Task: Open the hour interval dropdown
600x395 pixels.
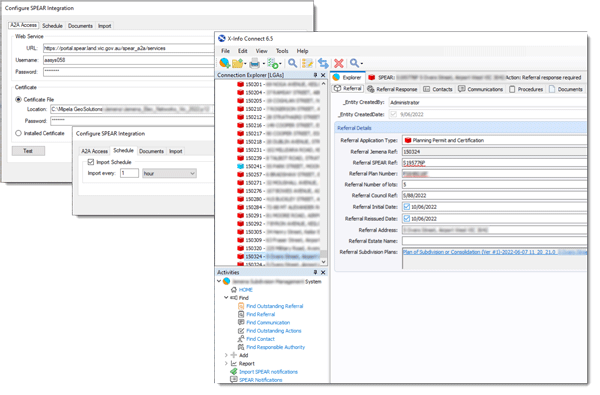Action: [x=170, y=173]
